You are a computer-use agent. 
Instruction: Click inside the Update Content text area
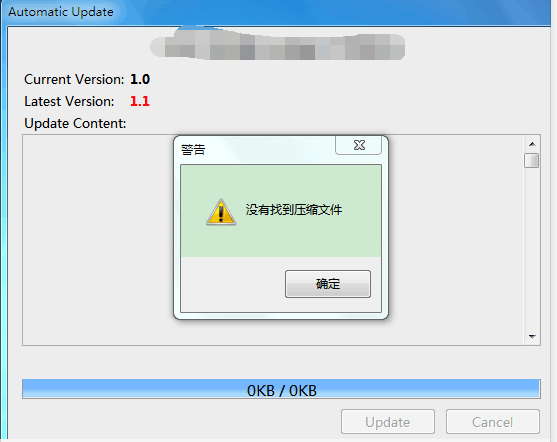98,240
